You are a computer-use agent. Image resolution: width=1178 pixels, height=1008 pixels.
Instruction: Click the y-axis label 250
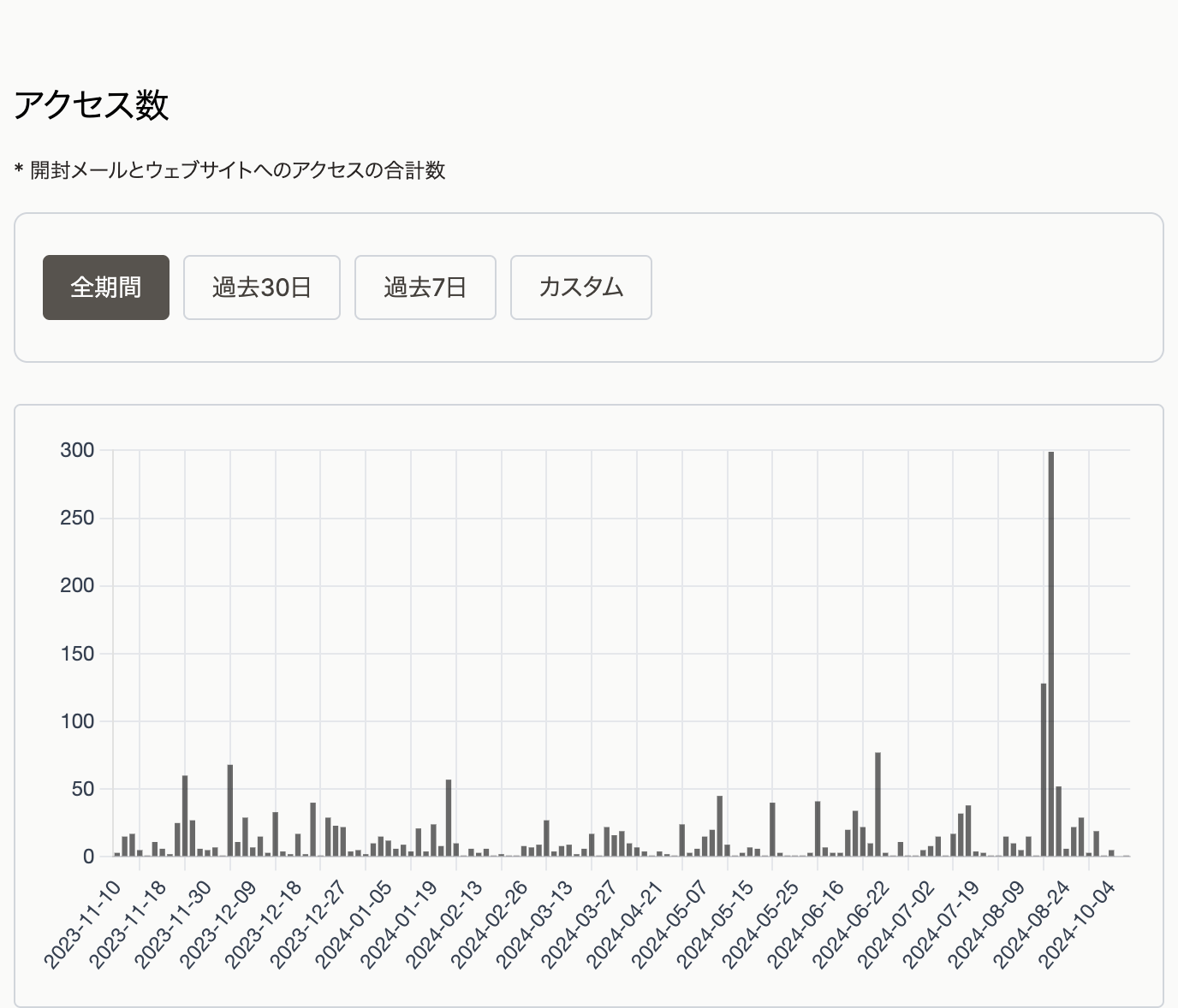(x=77, y=519)
